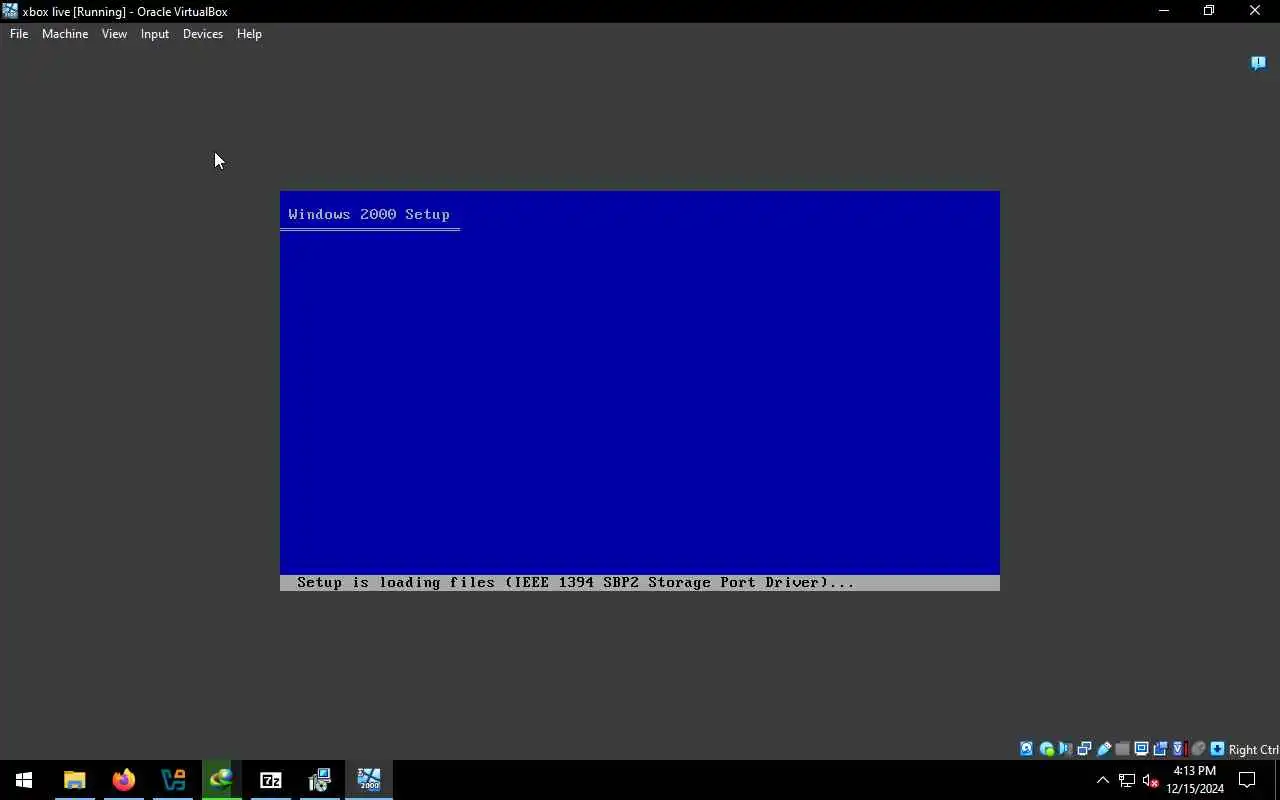Click the VirtualBox app icon in title bar
This screenshot has height=800, width=1280.
10,11
